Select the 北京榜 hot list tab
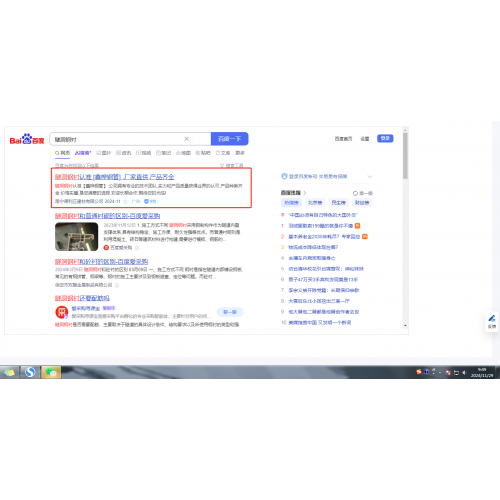 (x=315, y=202)
